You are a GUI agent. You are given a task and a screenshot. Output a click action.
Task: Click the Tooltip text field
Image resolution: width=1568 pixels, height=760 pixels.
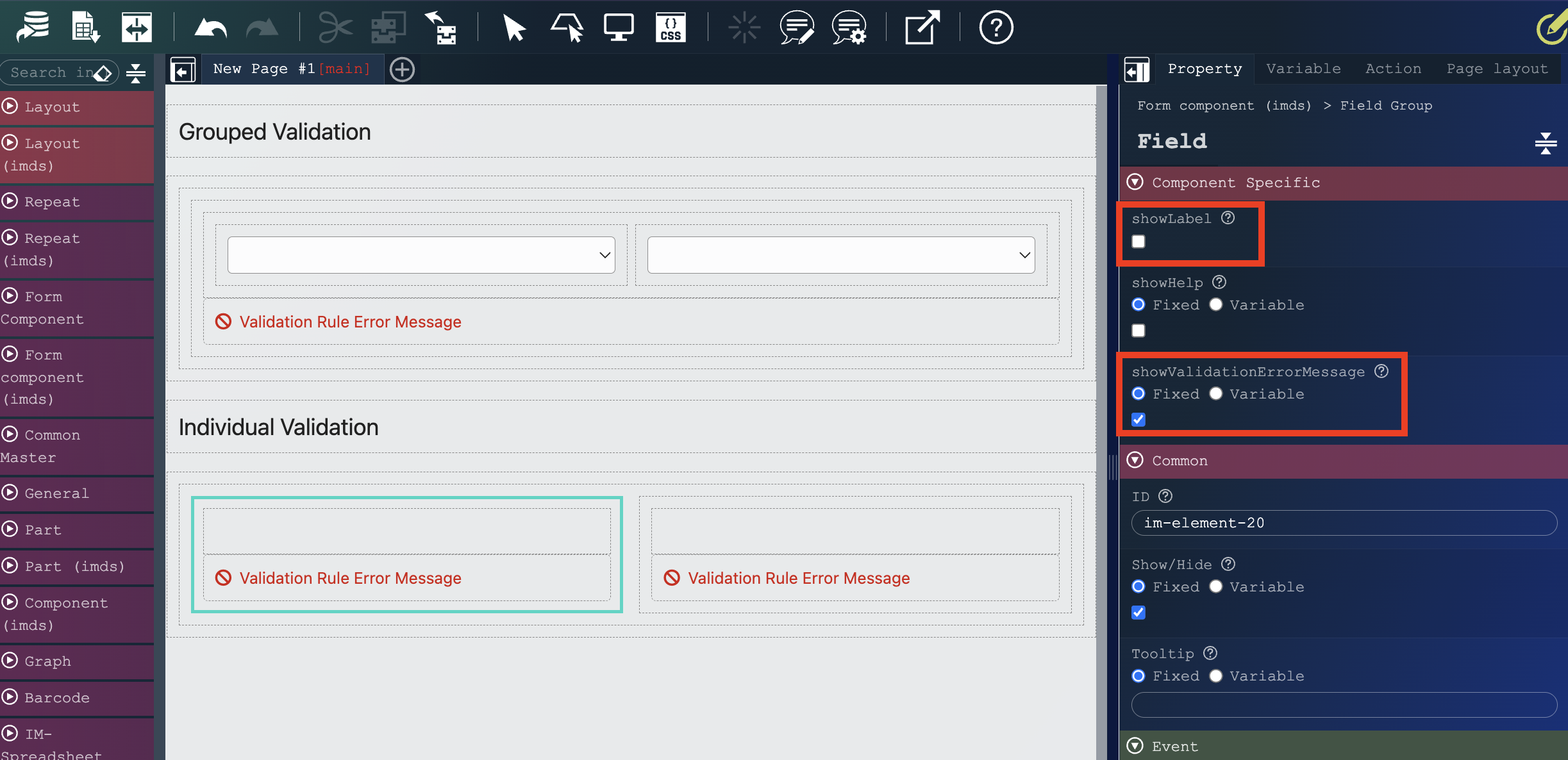[x=1344, y=705]
